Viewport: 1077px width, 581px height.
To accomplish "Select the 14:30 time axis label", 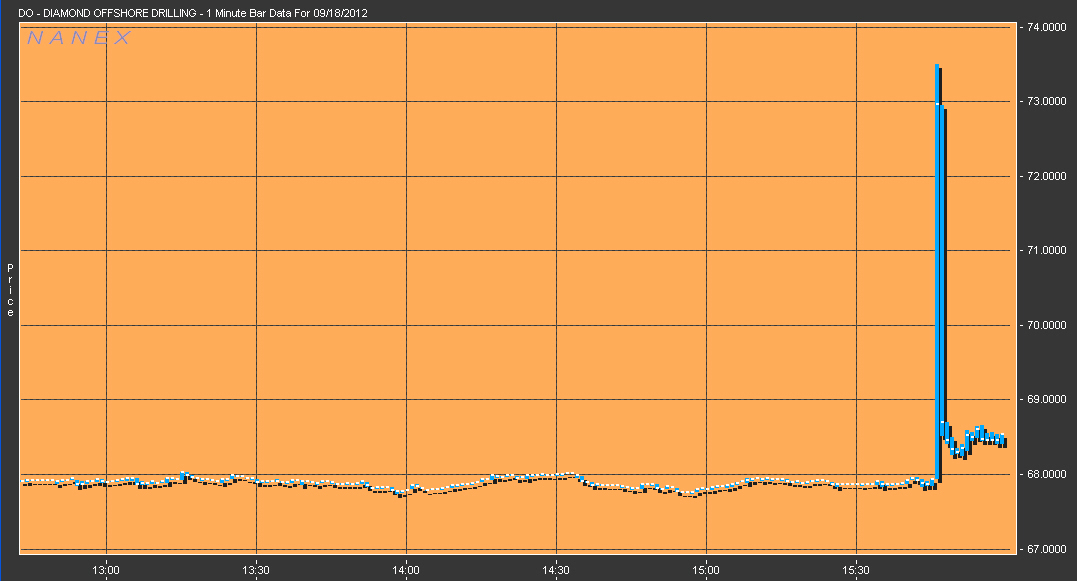I will pyautogui.click(x=556, y=570).
